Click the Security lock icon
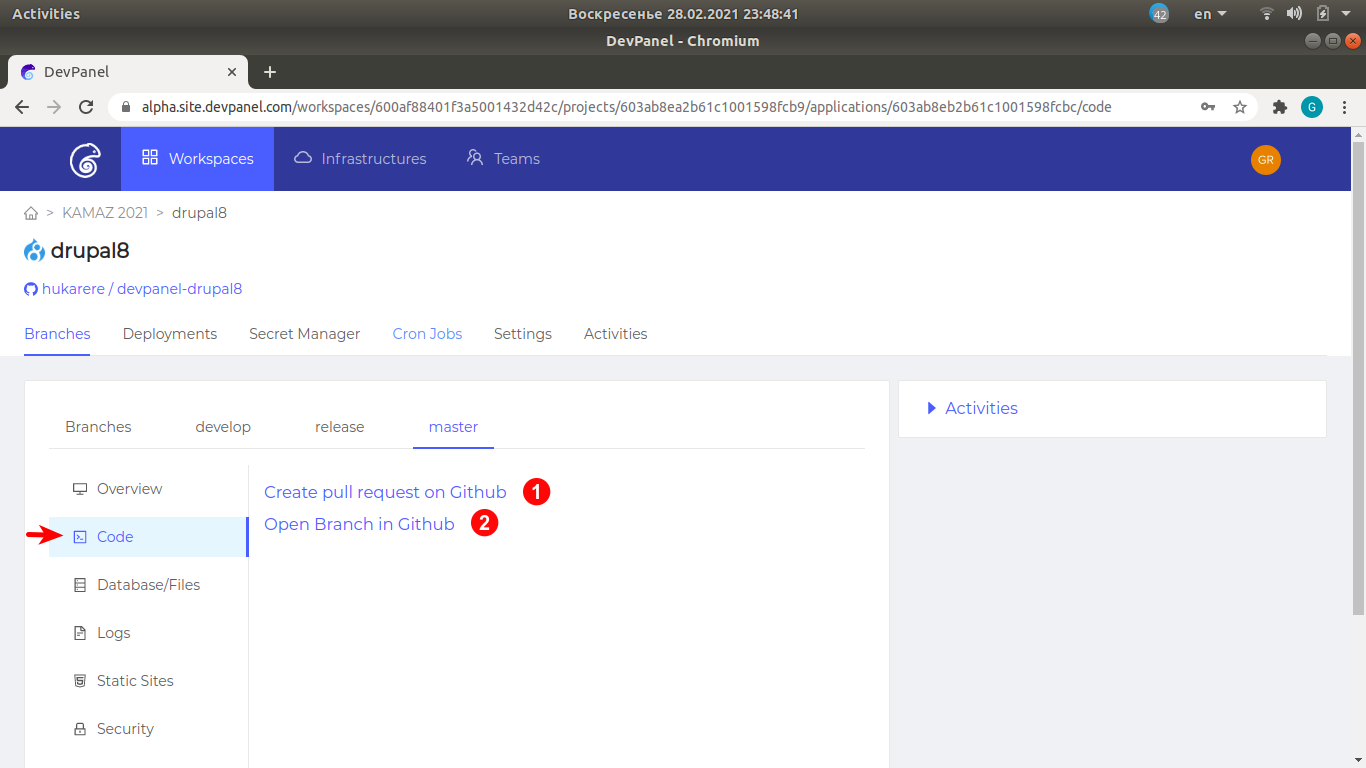This screenshot has height=768, width=1366. coord(80,728)
